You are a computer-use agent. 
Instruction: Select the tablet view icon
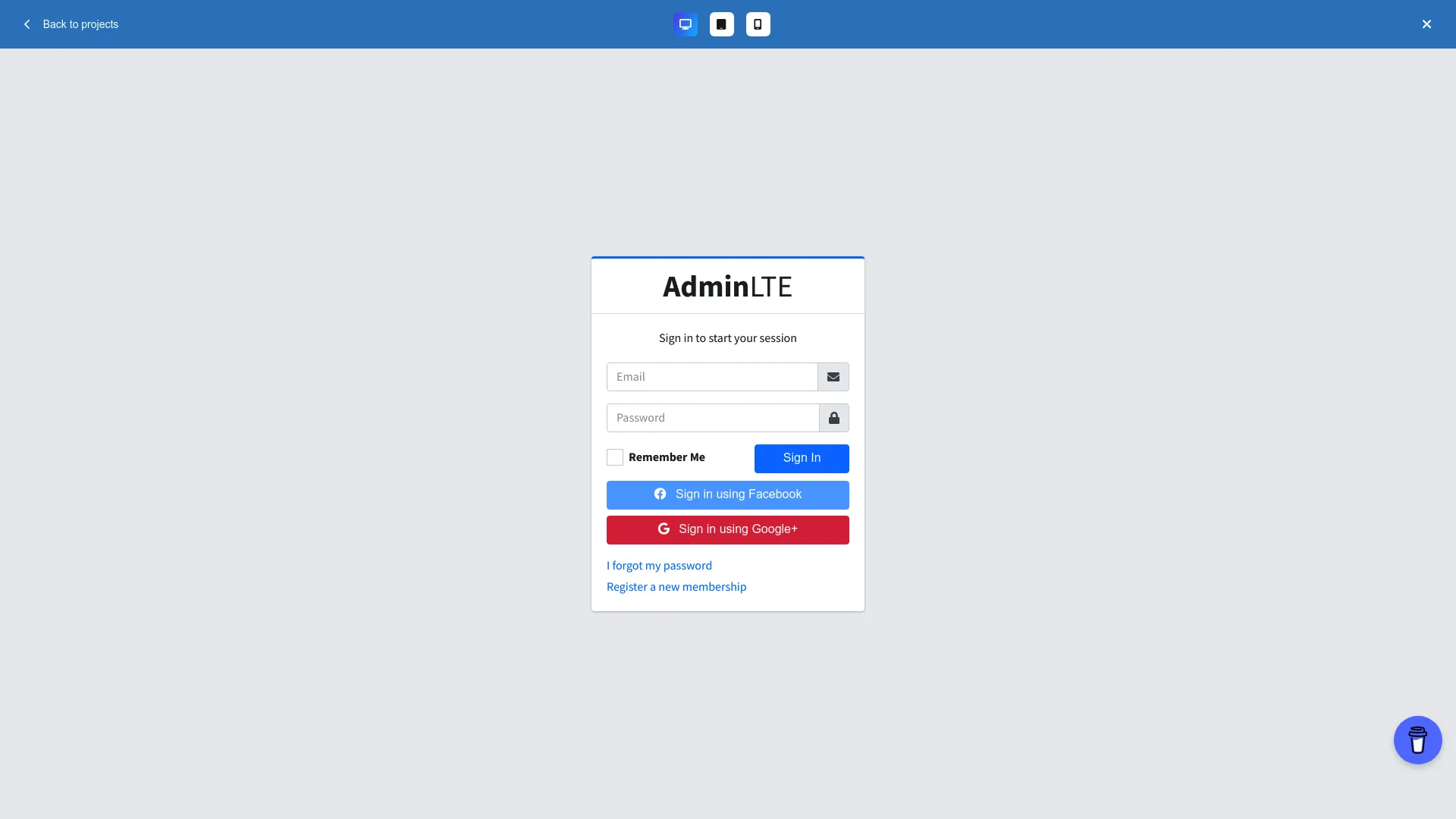point(721,24)
